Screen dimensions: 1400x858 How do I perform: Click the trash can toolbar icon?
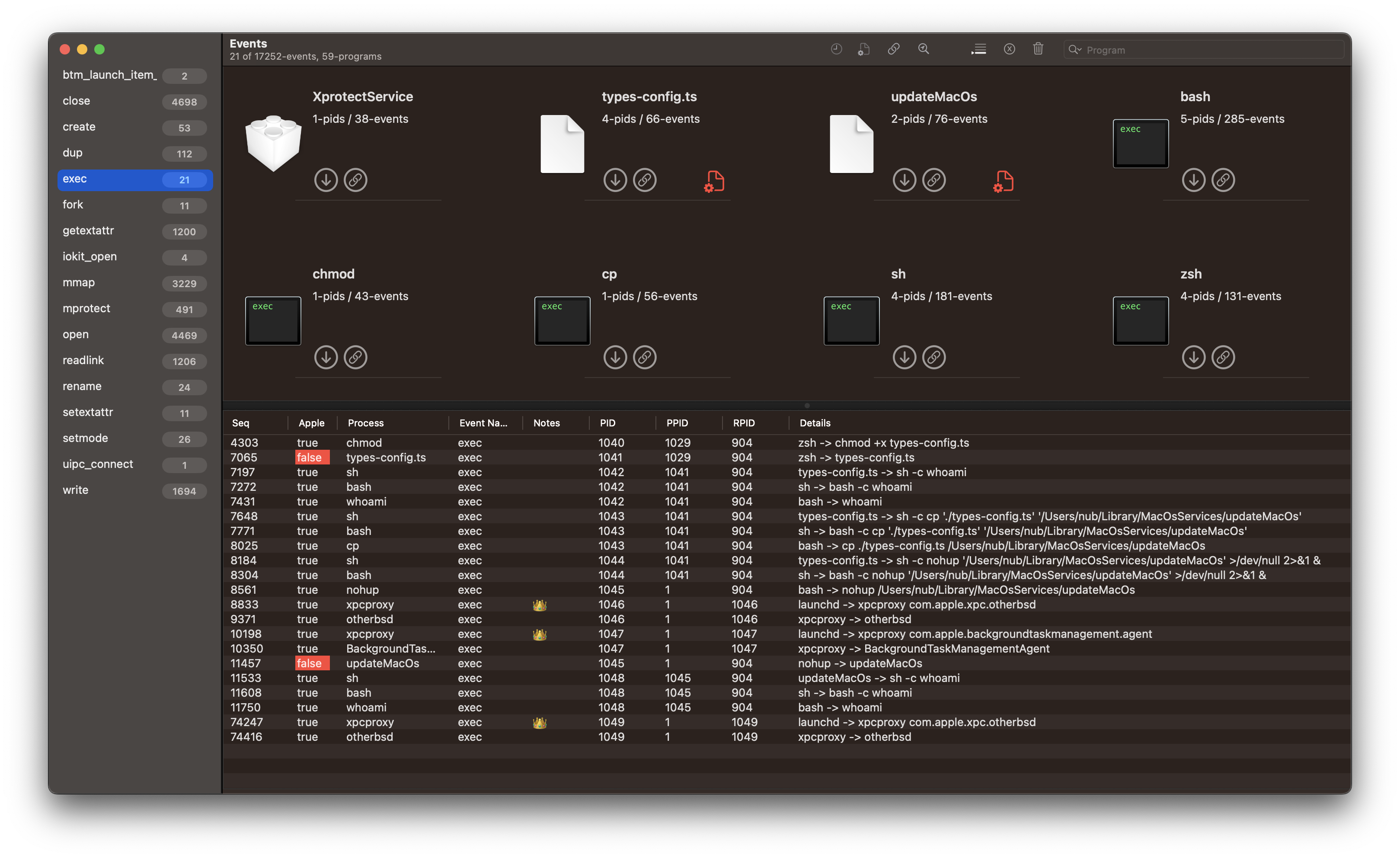pyautogui.click(x=1038, y=49)
